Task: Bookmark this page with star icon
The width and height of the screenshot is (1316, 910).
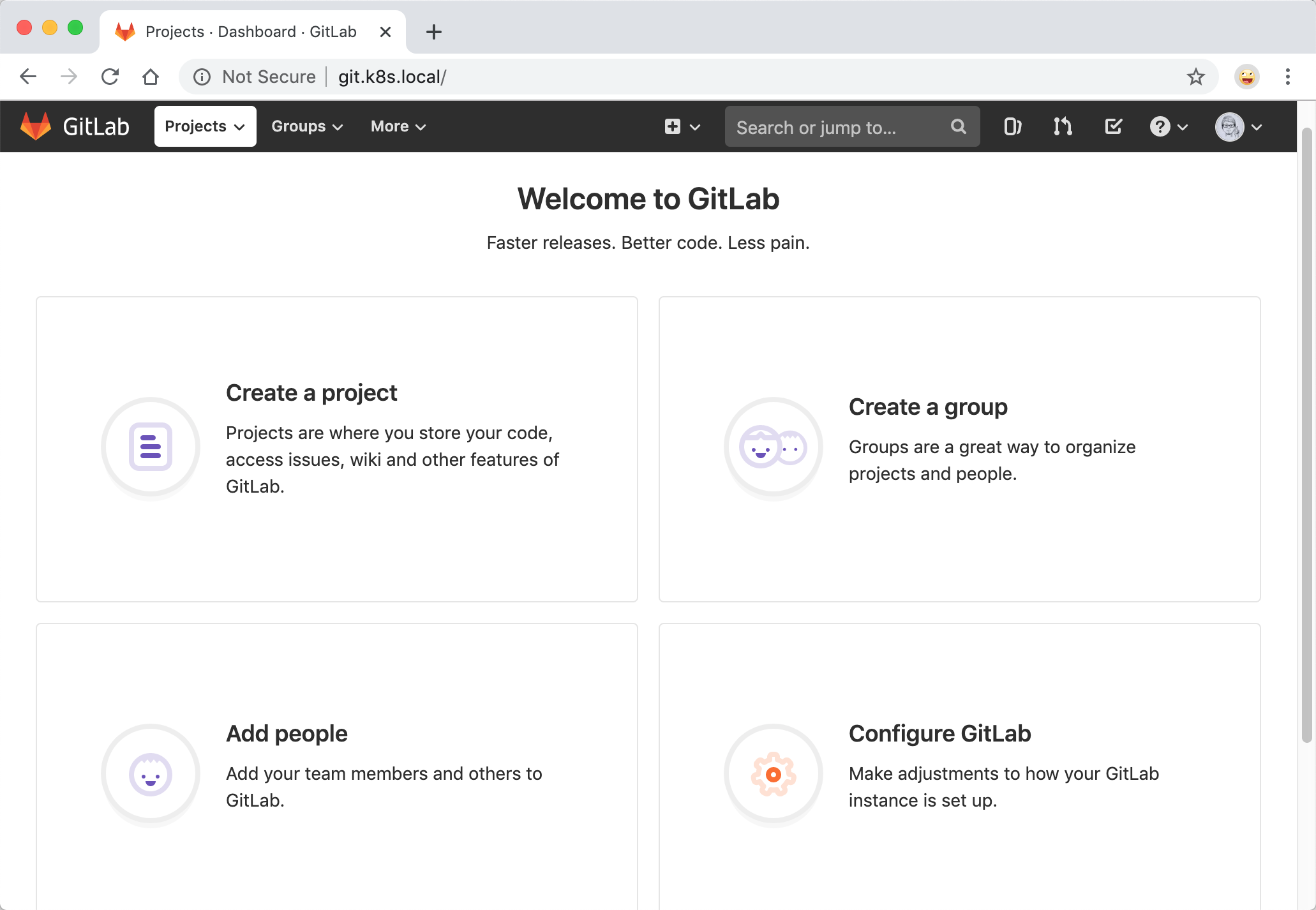Action: [x=1195, y=77]
